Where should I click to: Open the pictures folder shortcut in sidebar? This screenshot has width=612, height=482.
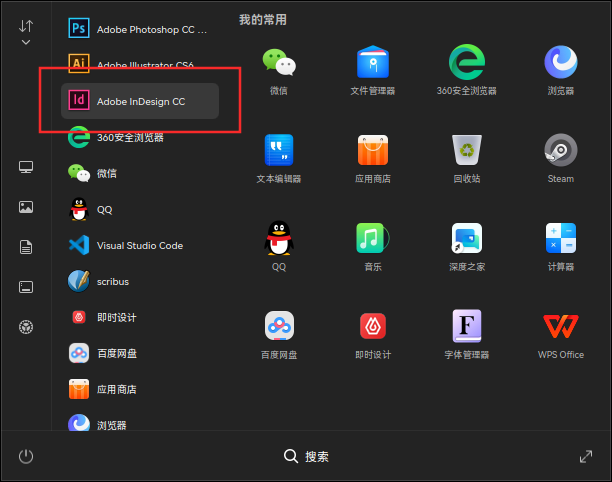(26, 207)
